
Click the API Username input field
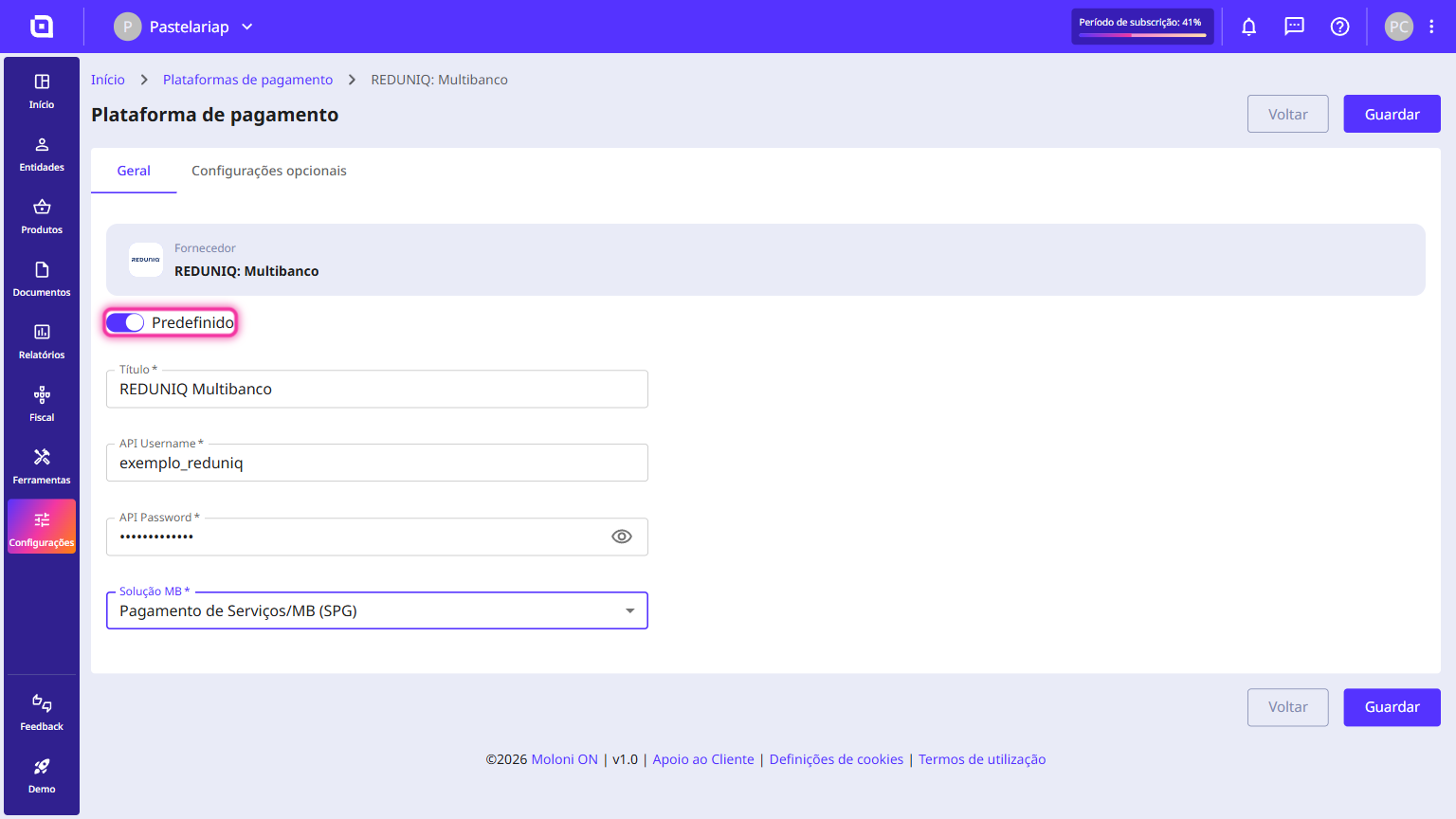coord(377,463)
